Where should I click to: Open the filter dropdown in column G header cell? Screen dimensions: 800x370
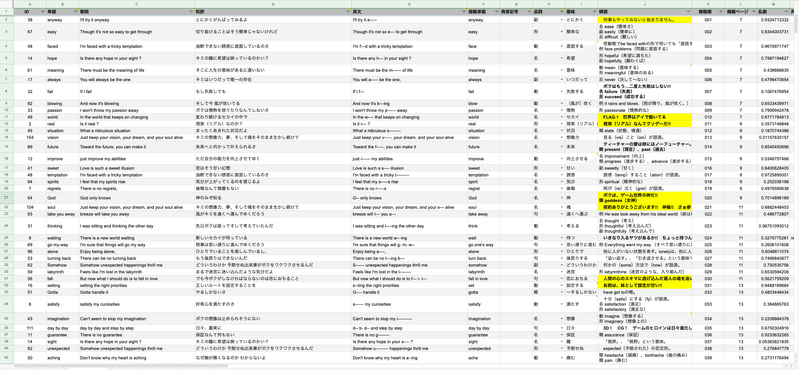point(528,11)
